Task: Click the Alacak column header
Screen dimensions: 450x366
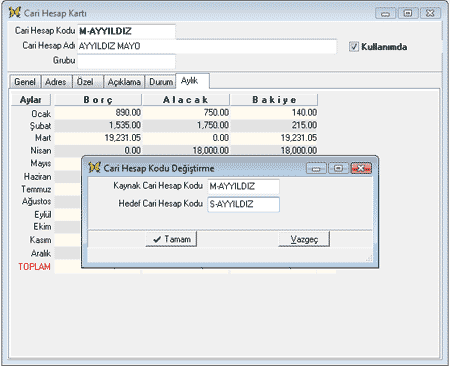Action: (x=186, y=100)
